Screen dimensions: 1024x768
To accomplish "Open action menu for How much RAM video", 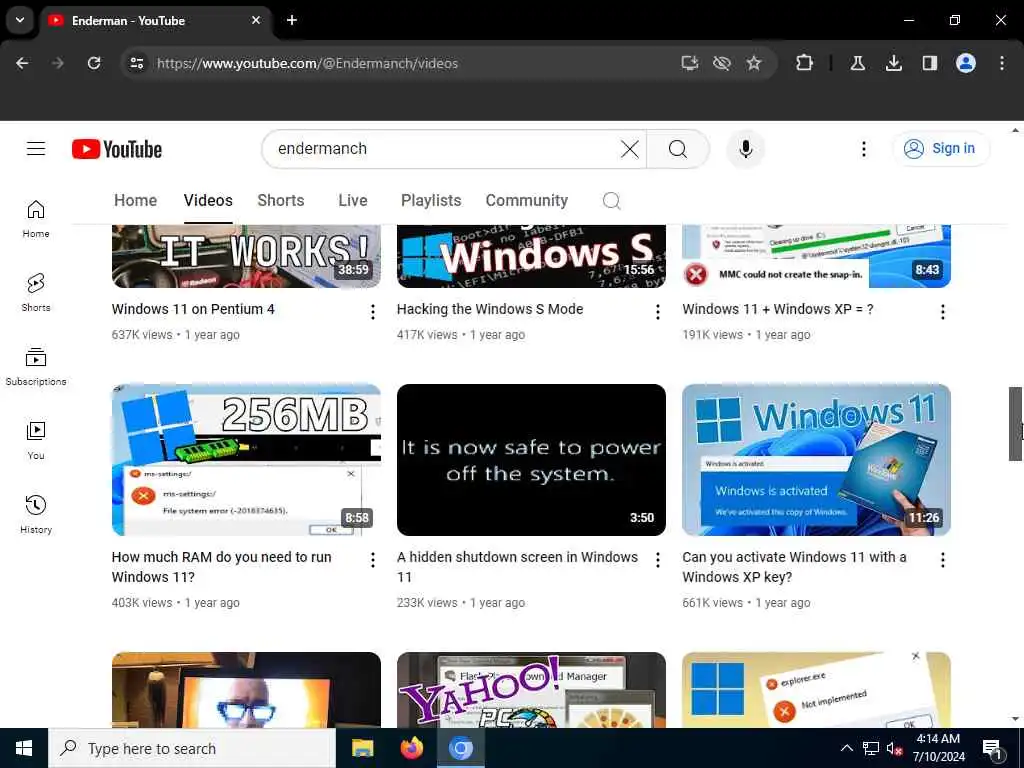I will [373, 560].
